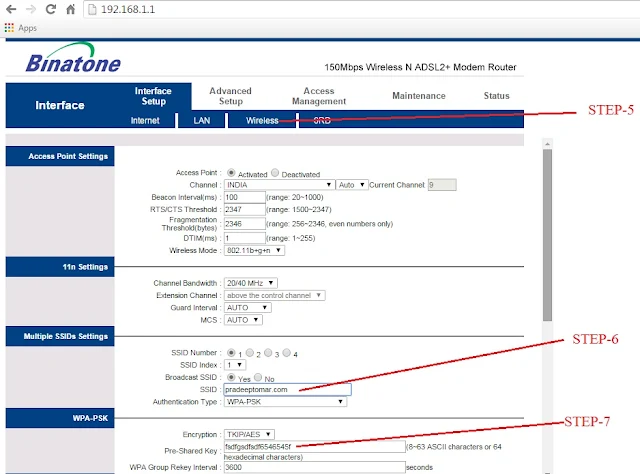Click the Fragmentation Threshold field
Screen dimensions: 640x474
click(x=244, y=224)
